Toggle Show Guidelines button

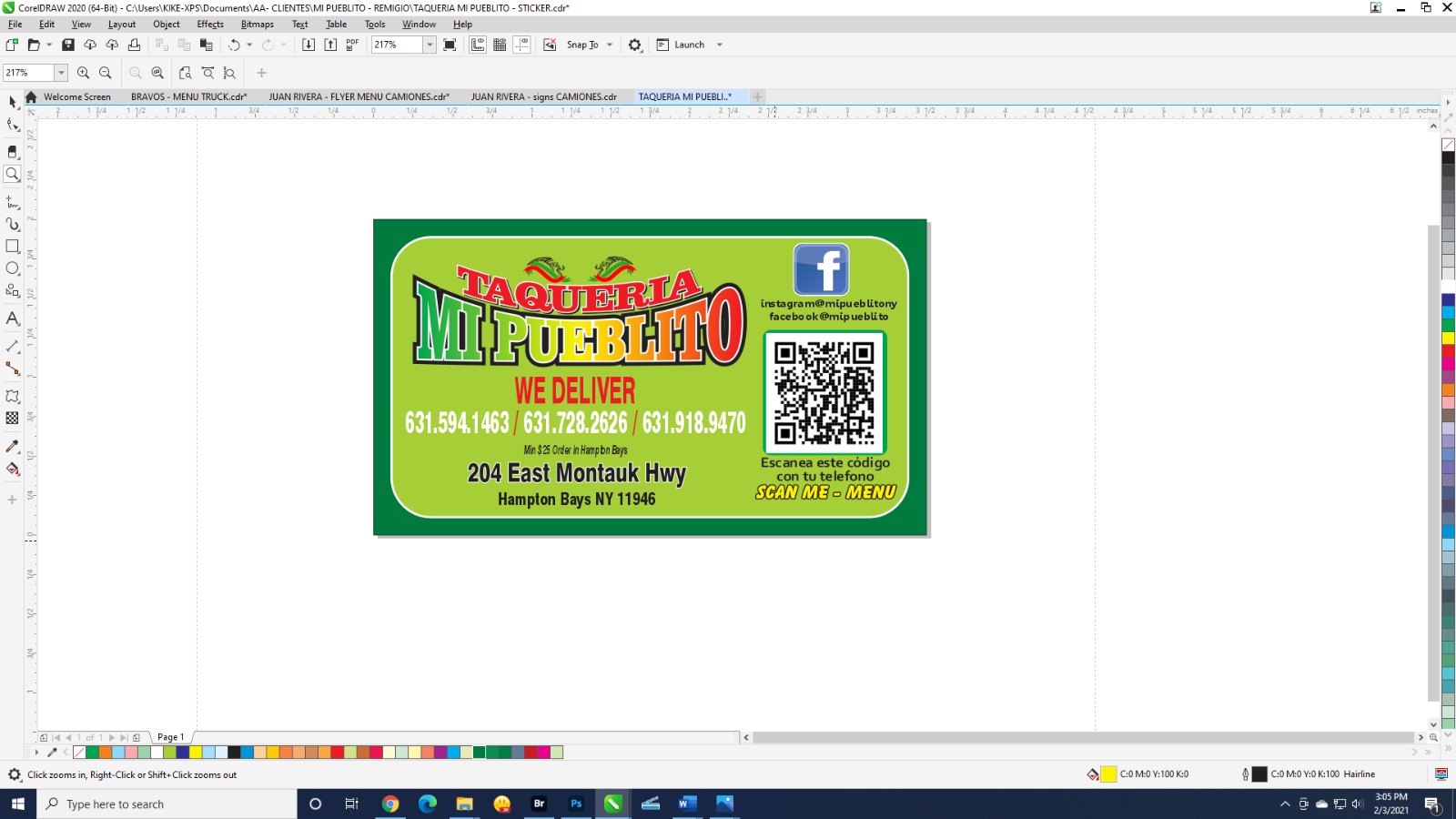click(521, 45)
